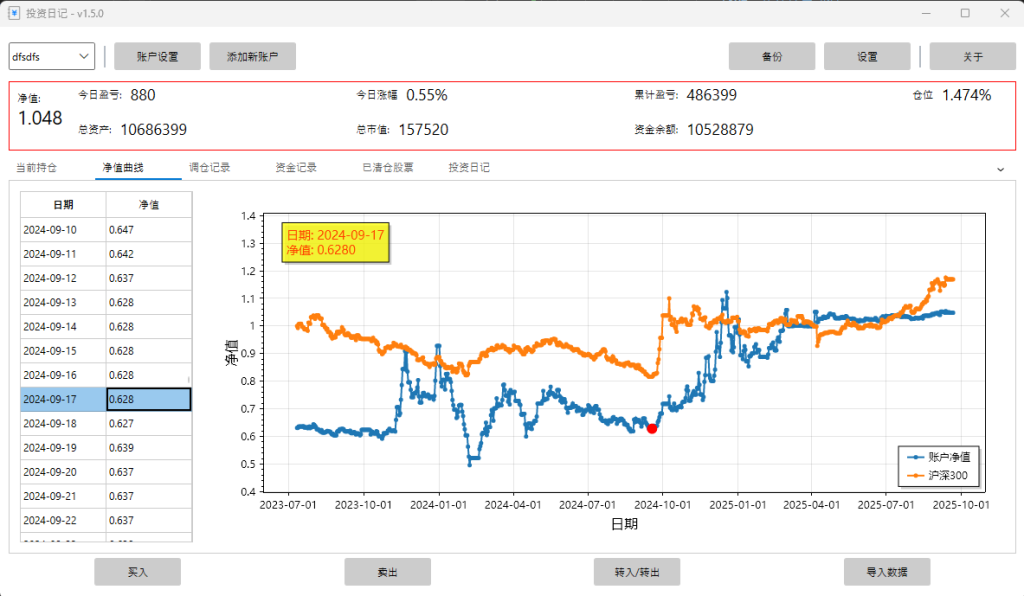Open 设置 from the top bar
This screenshot has height=596, width=1024.
coord(867,57)
